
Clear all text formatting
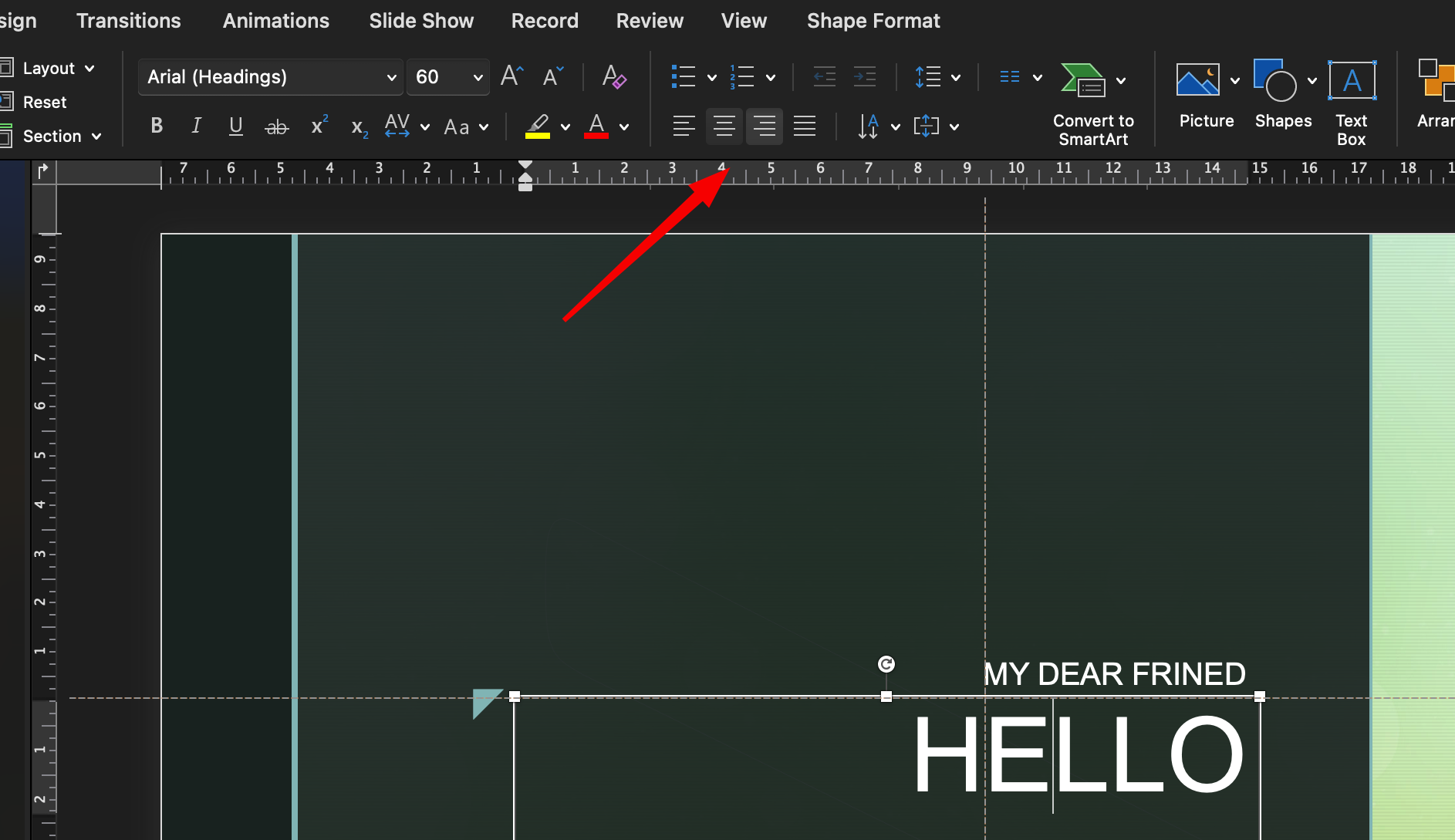(614, 76)
